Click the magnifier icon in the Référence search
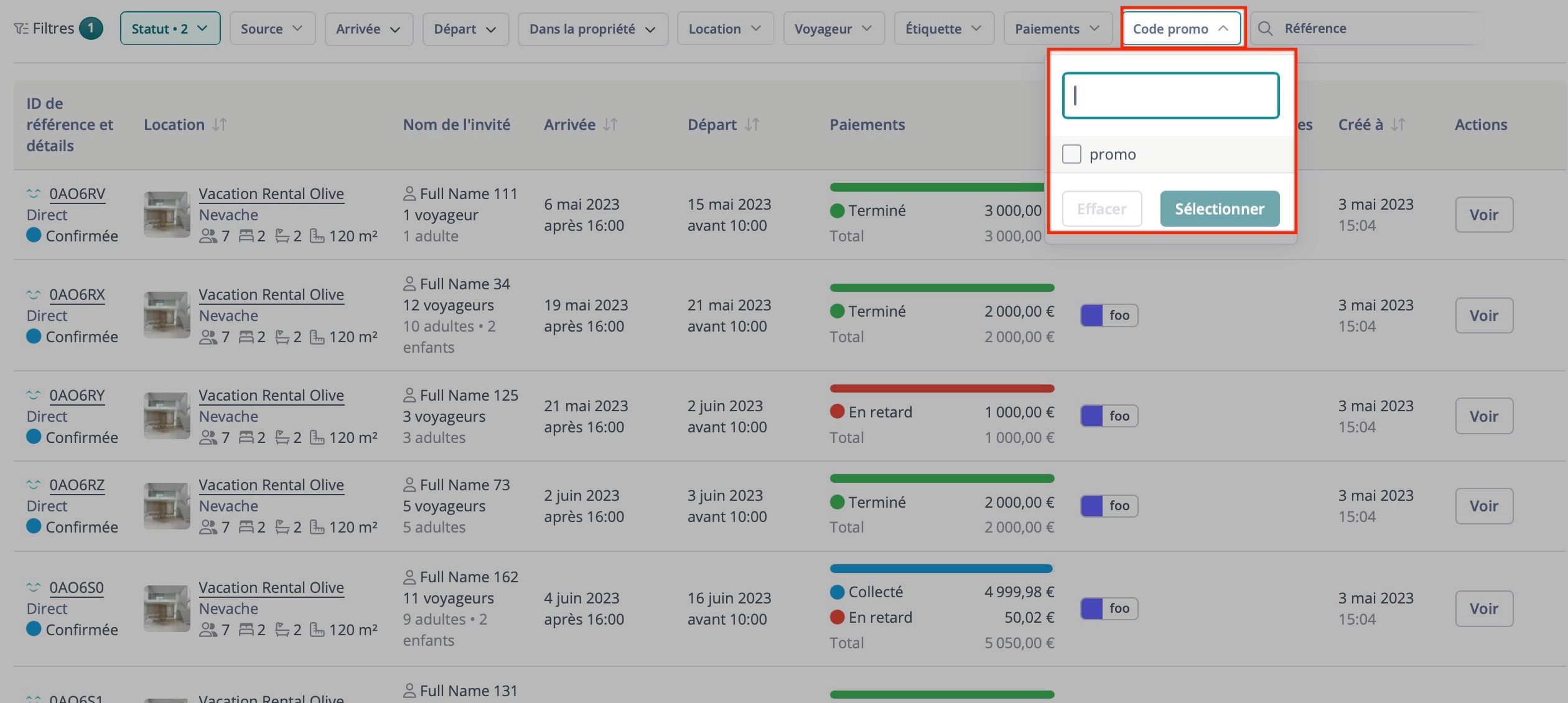The width and height of the screenshot is (1568, 703). click(x=1265, y=28)
